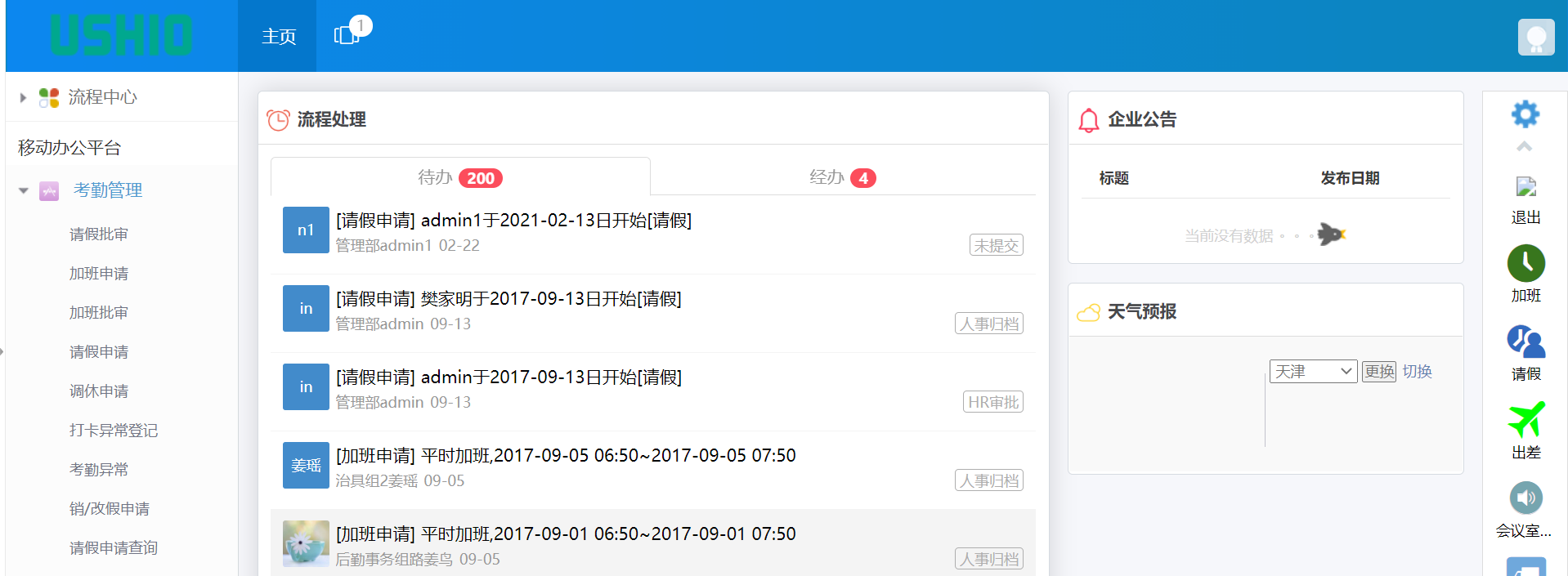Click the windows icon with badge 1
This screenshot has width=1568, height=576.
(347, 35)
